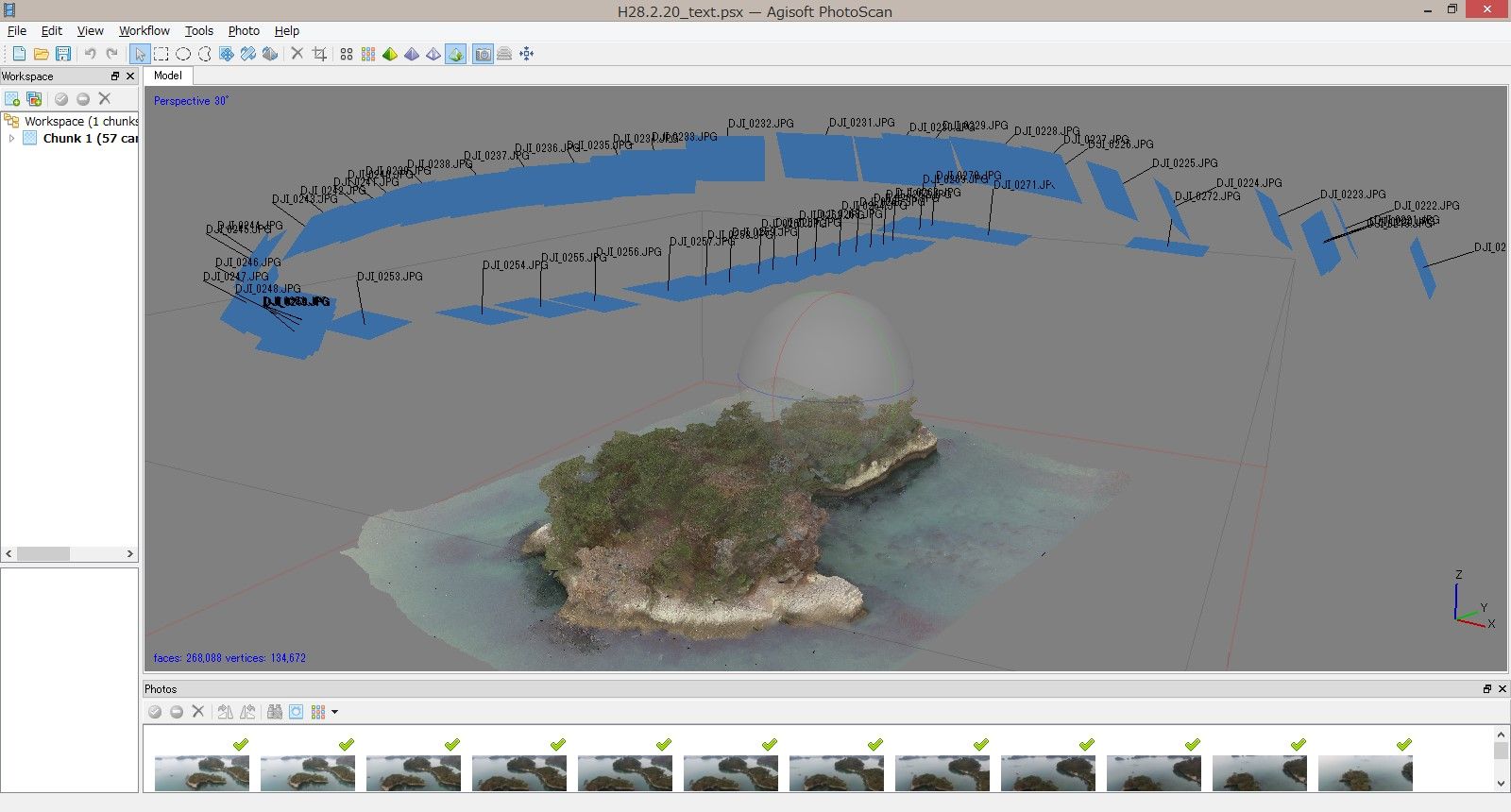The height and width of the screenshot is (812, 1511).
Task: Switch to Dense Cloud view
Action: coord(368,54)
